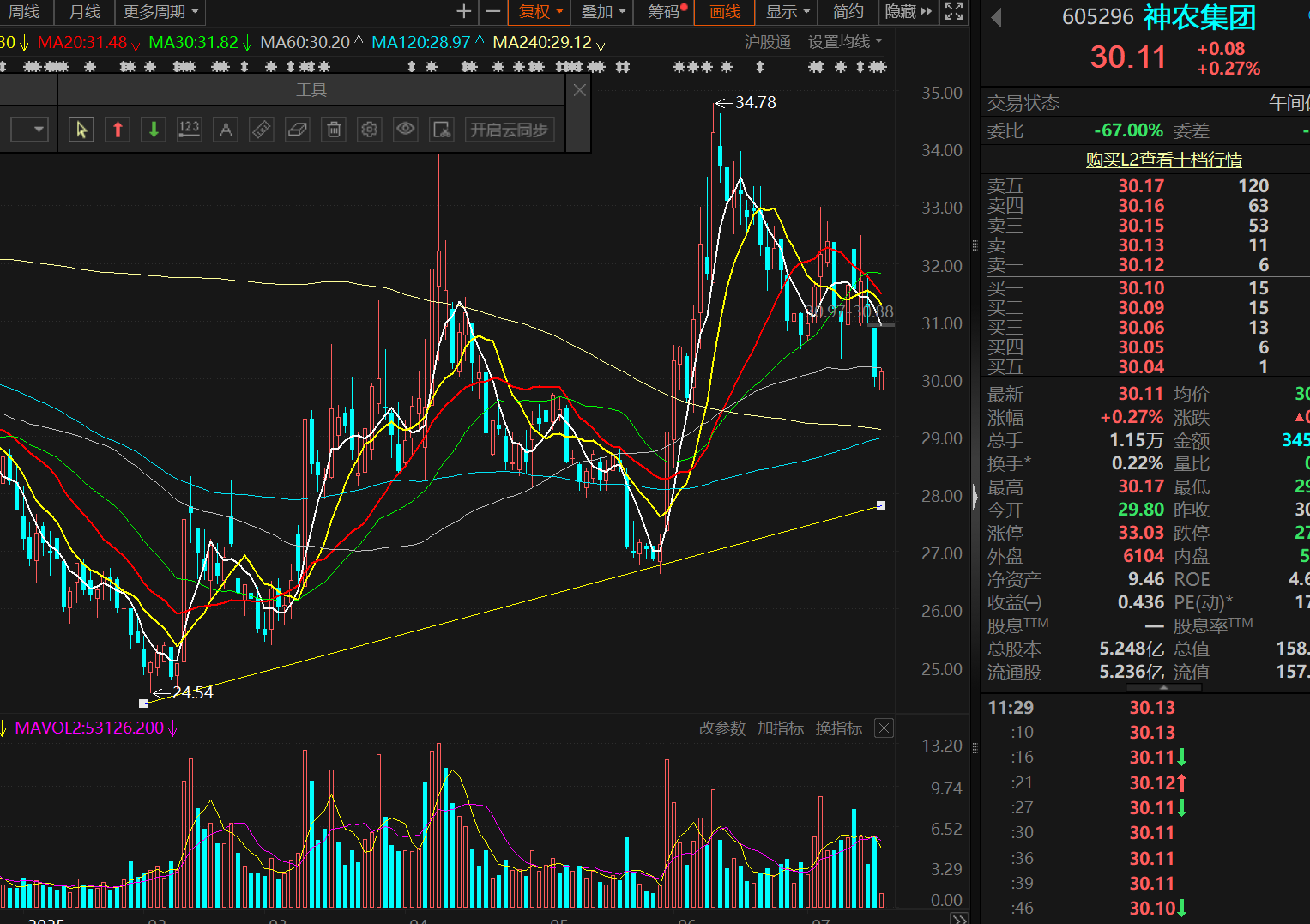Viewport: 1310px width, 924px height.
Task: Click the stock code 605296
Action: pos(1098,17)
